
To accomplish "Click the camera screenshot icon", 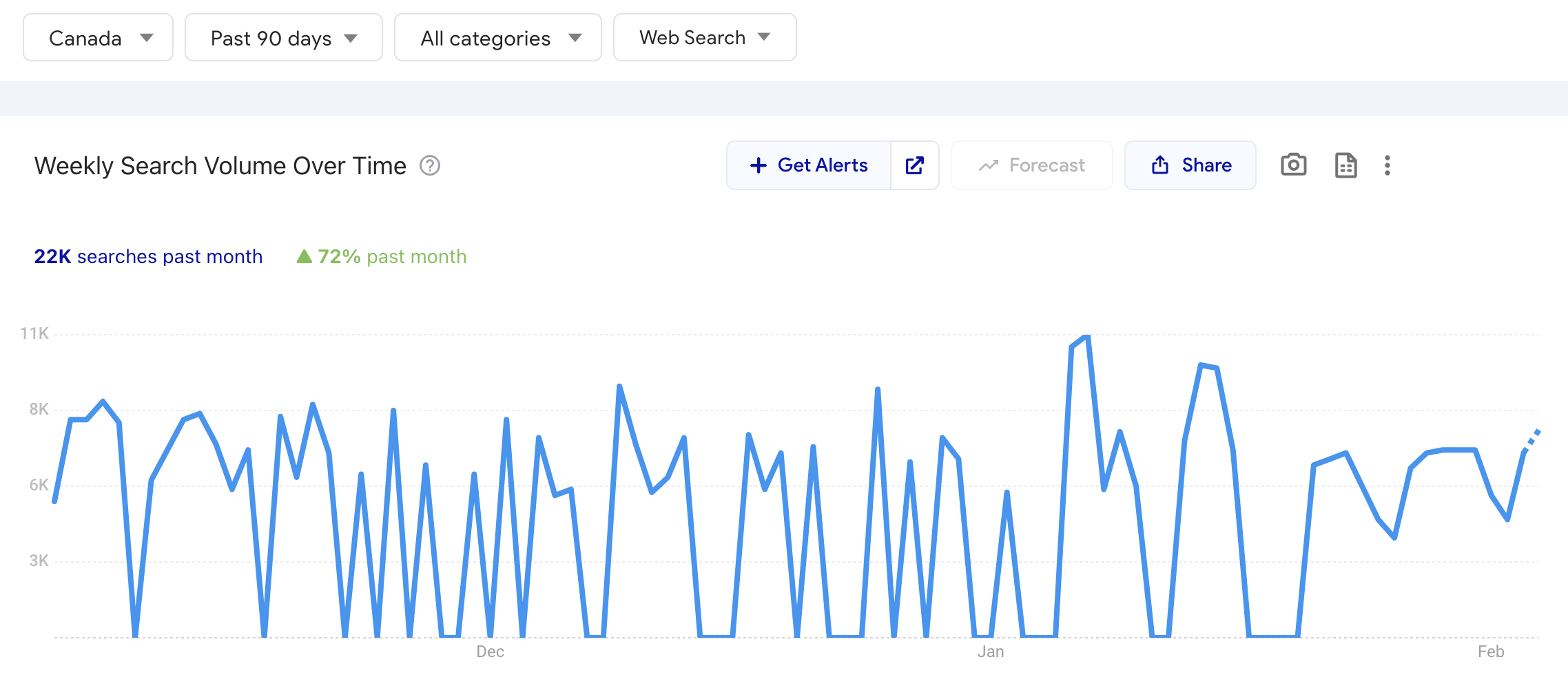I will click(1293, 165).
